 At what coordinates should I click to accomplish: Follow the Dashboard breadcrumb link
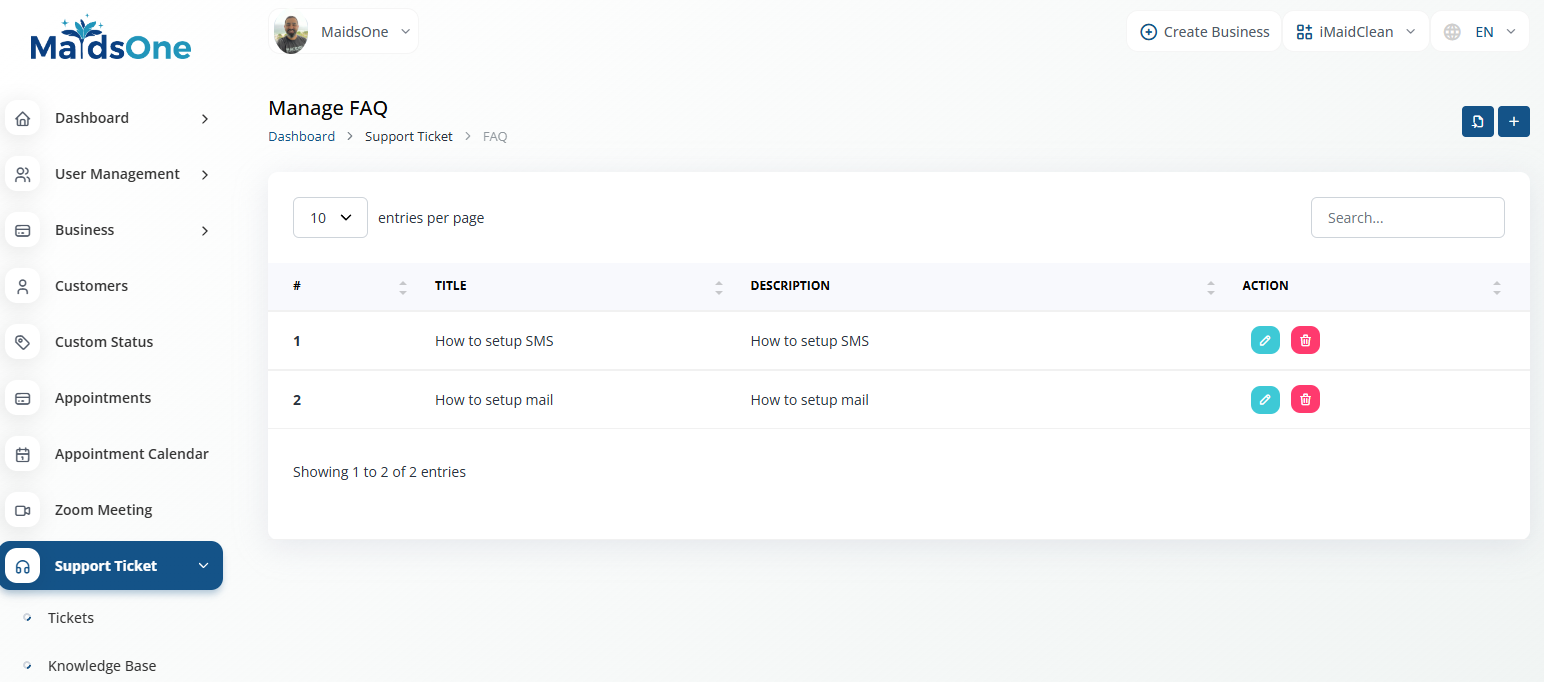301,136
